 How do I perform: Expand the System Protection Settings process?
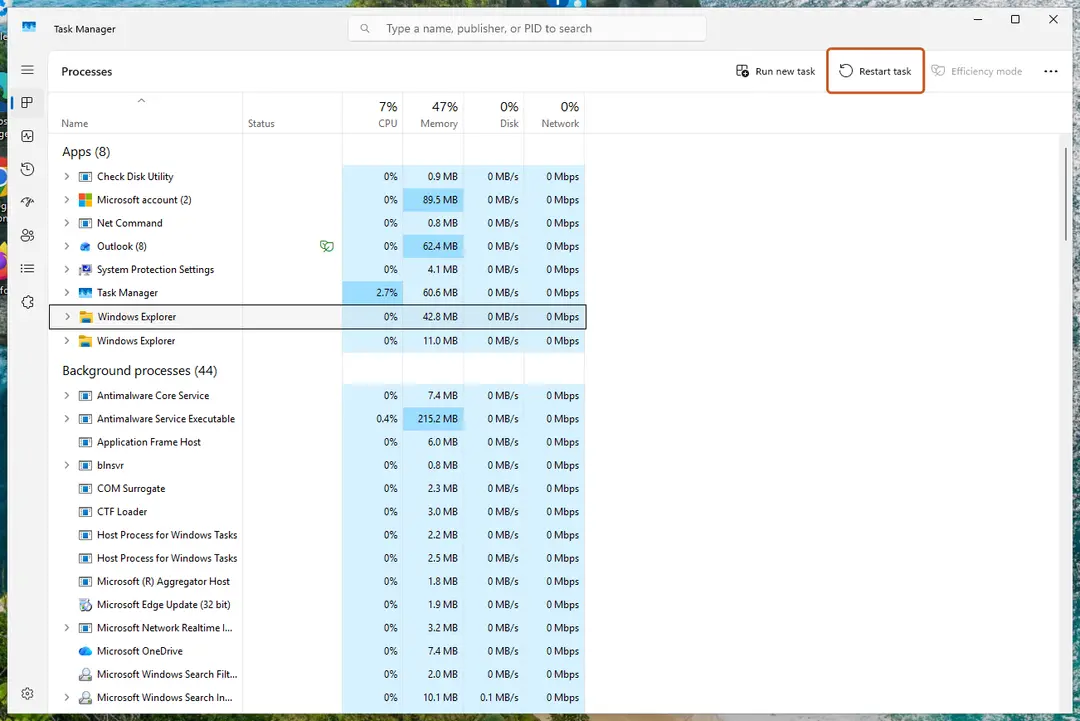[67, 269]
